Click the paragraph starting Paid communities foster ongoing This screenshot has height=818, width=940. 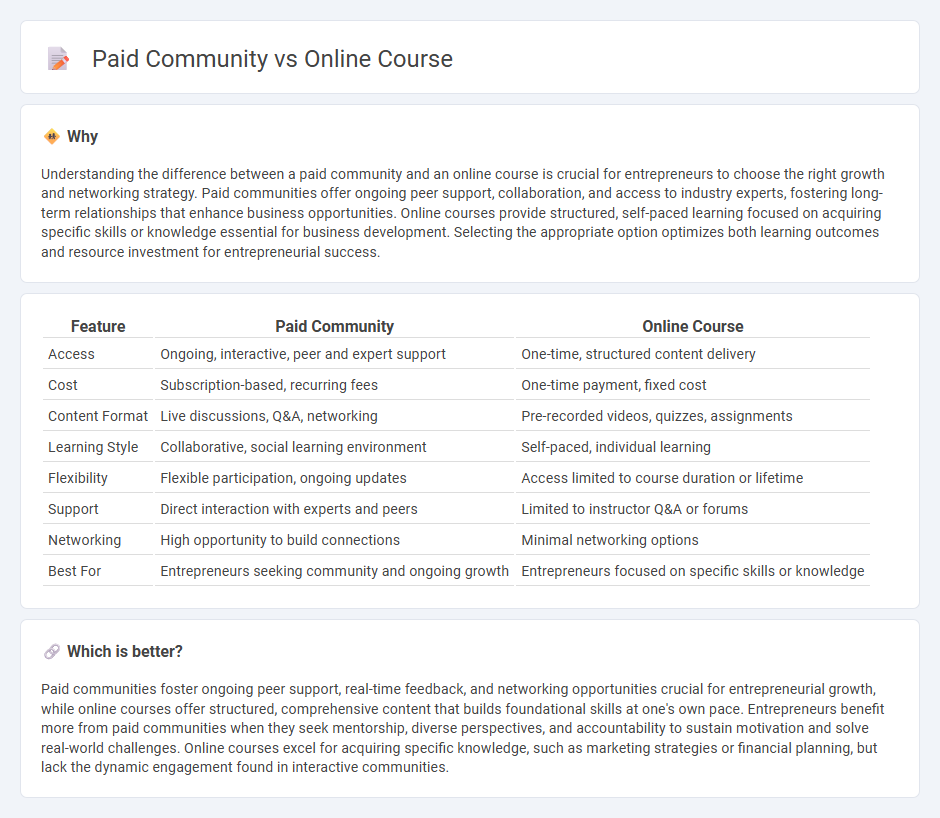pos(463,728)
